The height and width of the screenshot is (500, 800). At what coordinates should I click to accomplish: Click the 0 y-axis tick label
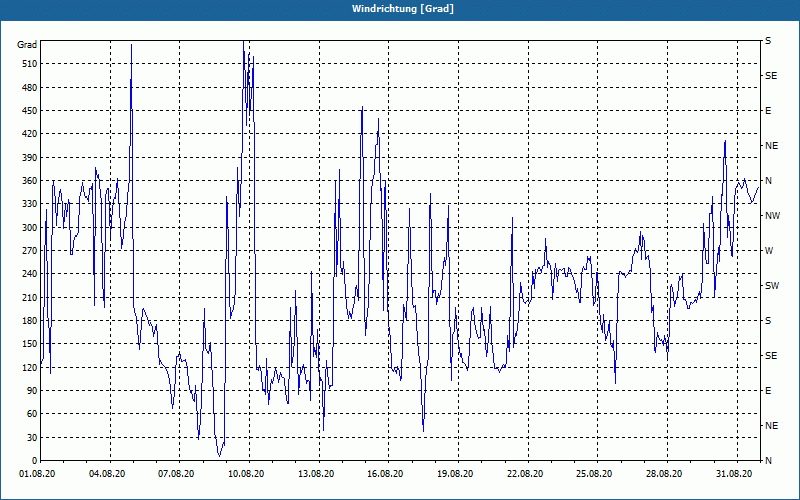click(34, 460)
